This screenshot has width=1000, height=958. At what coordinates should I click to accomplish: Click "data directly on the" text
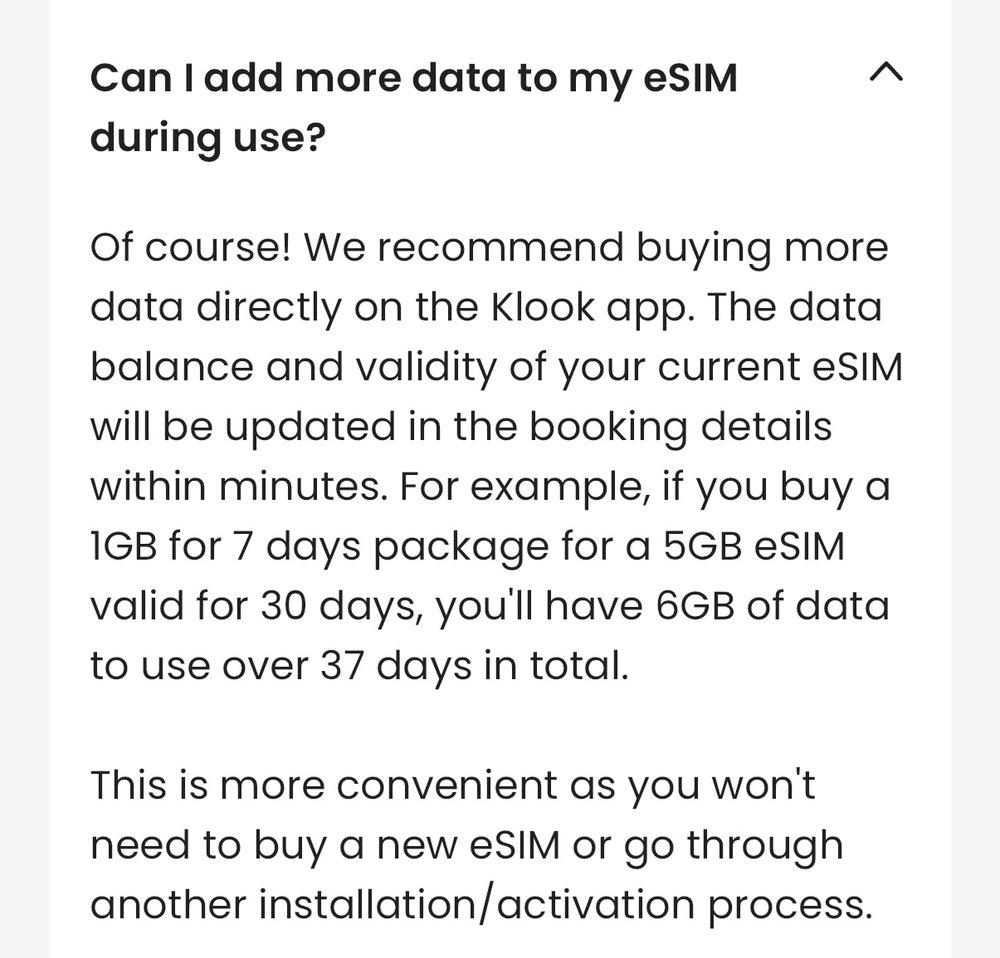coord(320,306)
